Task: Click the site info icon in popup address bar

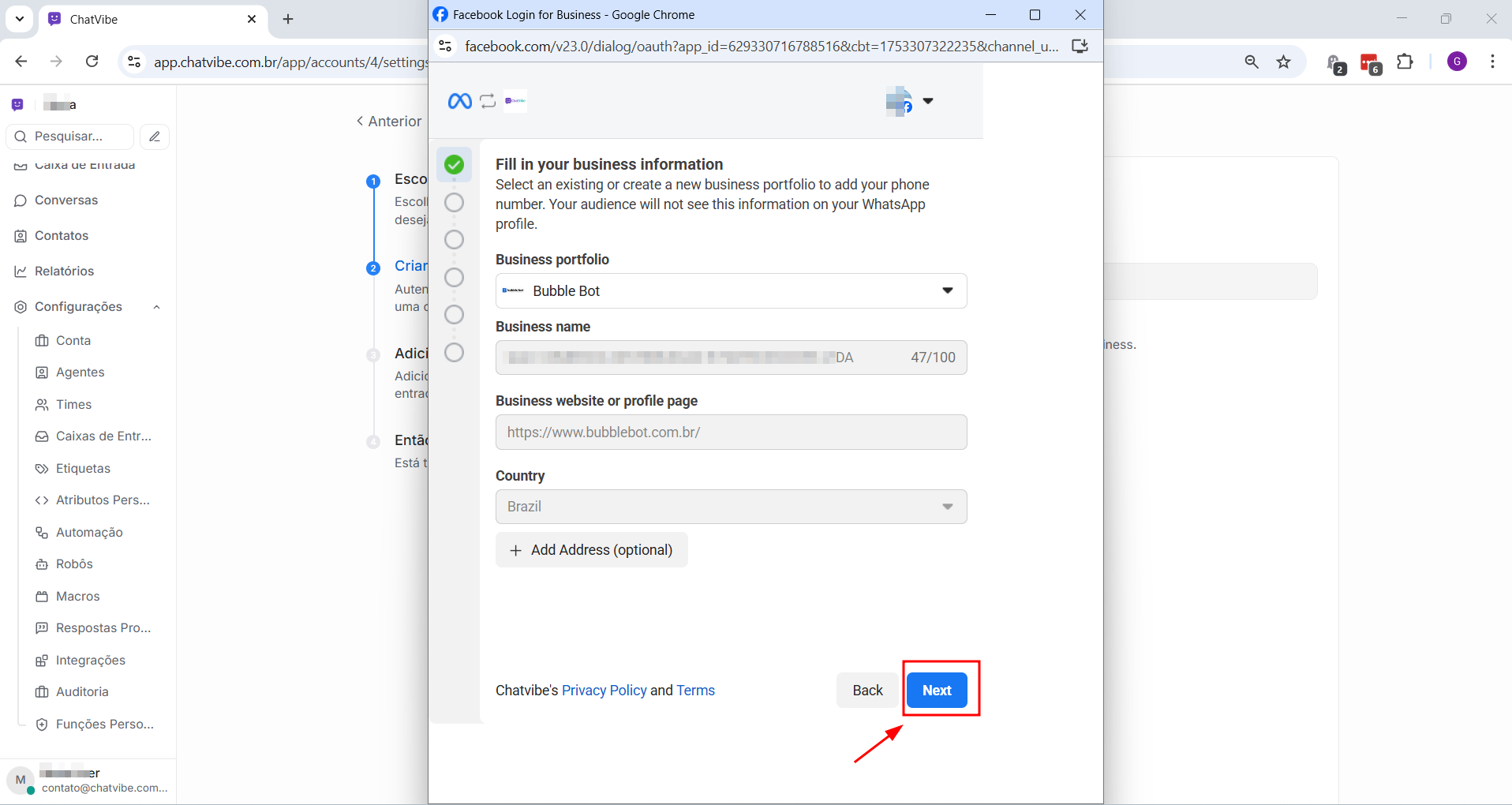Action: (x=446, y=47)
